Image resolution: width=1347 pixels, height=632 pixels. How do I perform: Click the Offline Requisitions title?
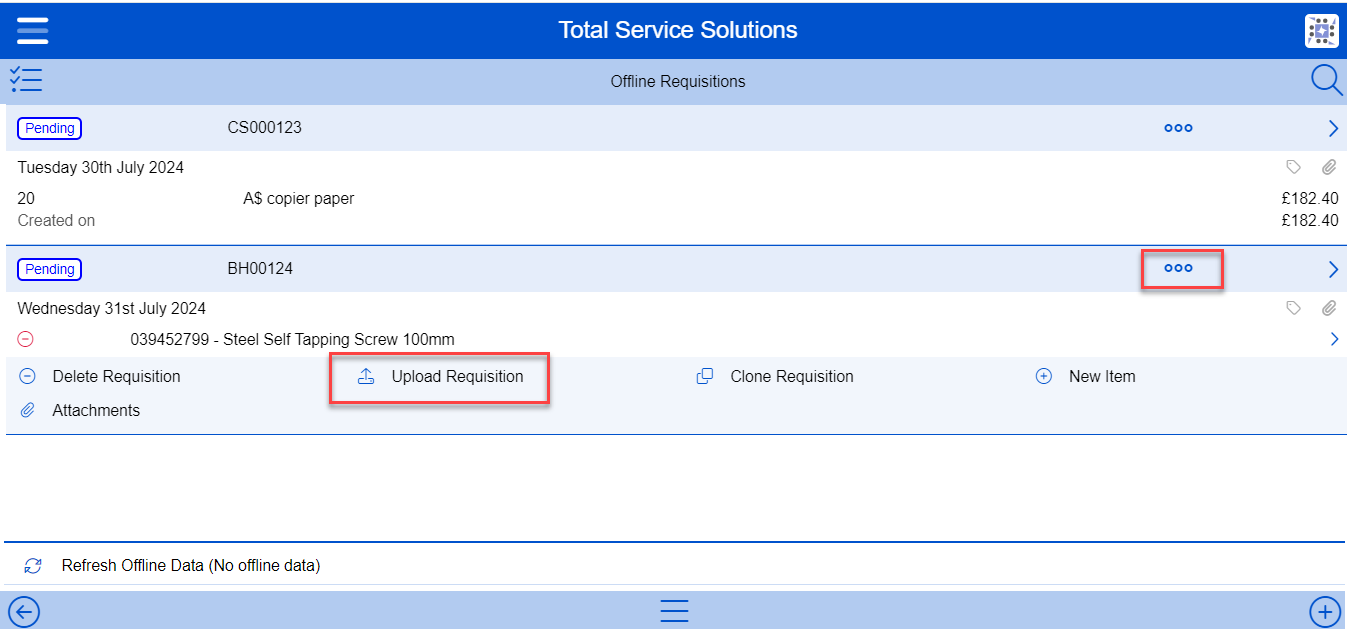pos(678,82)
